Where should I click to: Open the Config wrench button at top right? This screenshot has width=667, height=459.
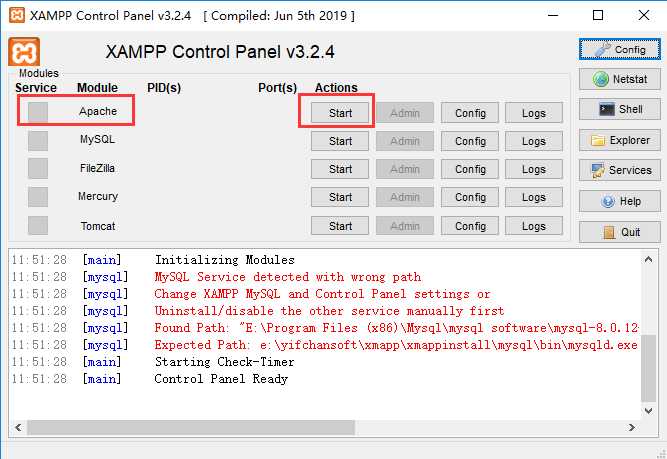click(x=620, y=50)
